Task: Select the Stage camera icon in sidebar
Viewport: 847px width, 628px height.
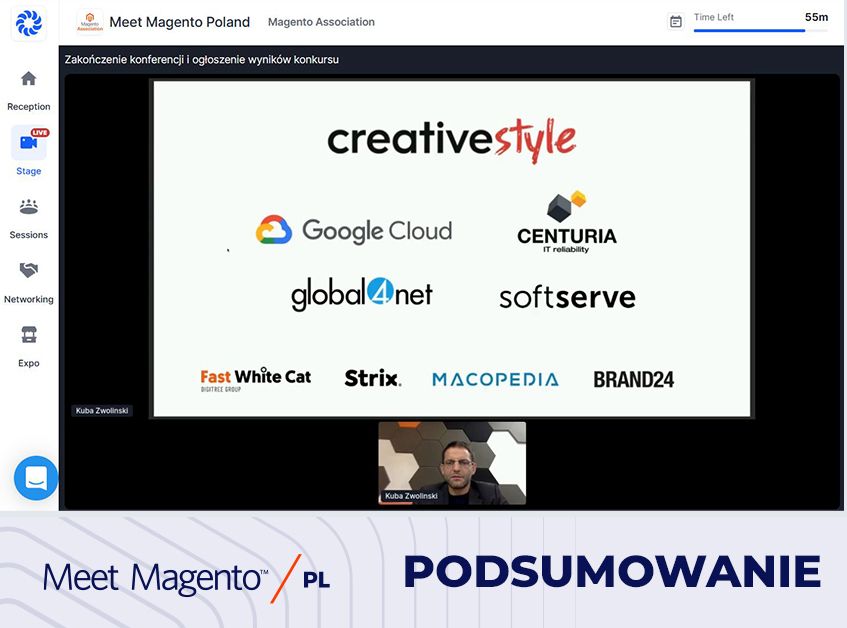Action: pyautogui.click(x=28, y=143)
